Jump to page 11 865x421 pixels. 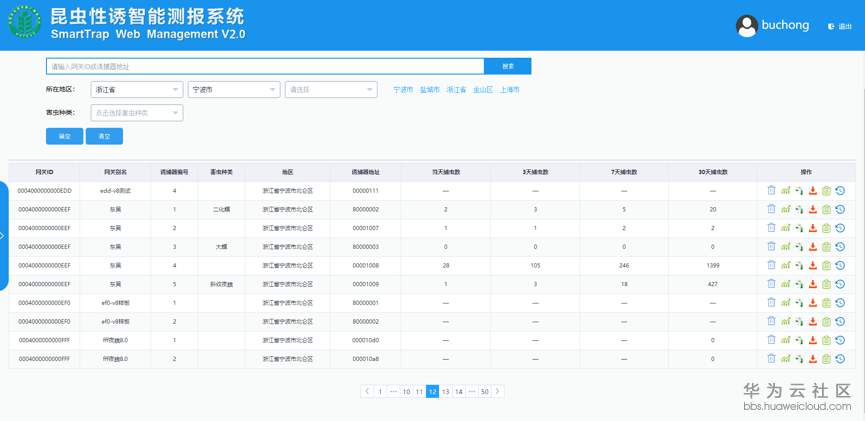pyautogui.click(x=419, y=391)
